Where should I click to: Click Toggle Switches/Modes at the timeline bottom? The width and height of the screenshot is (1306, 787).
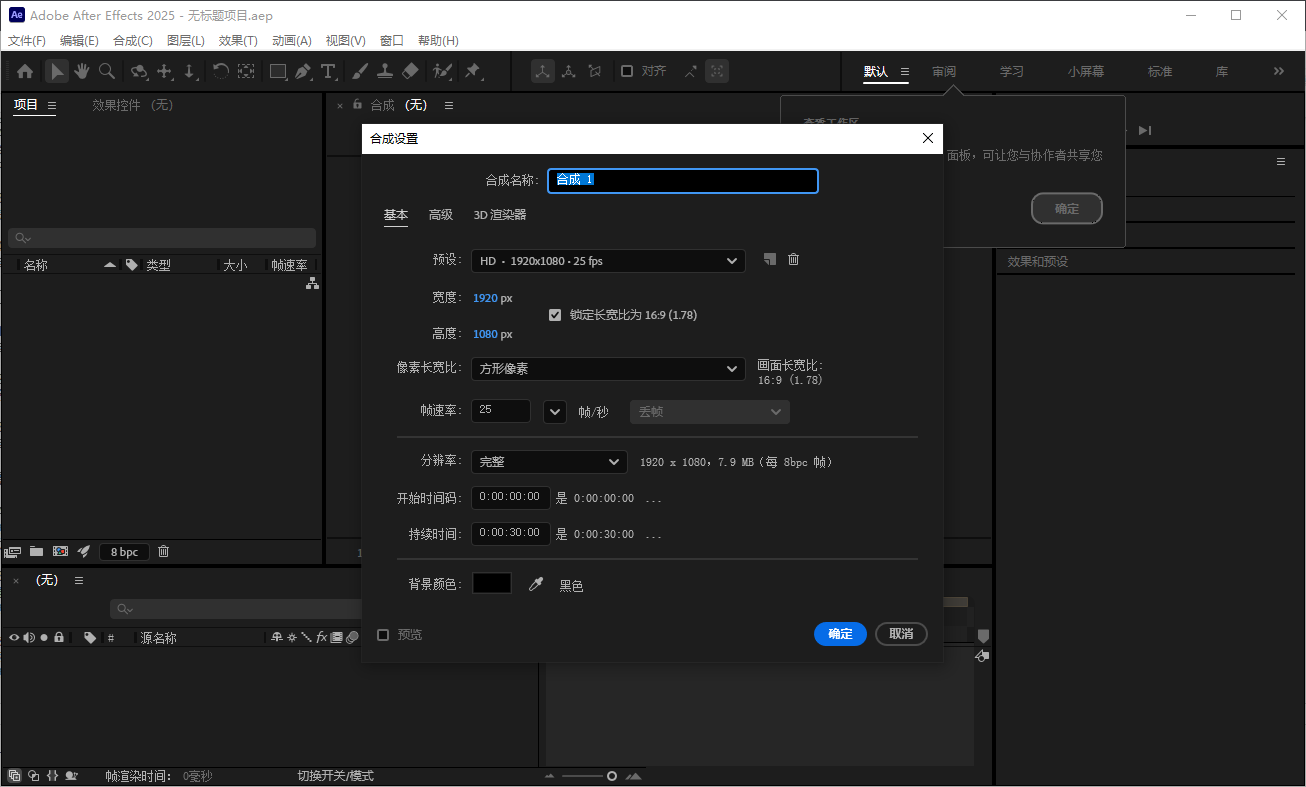(335, 776)
